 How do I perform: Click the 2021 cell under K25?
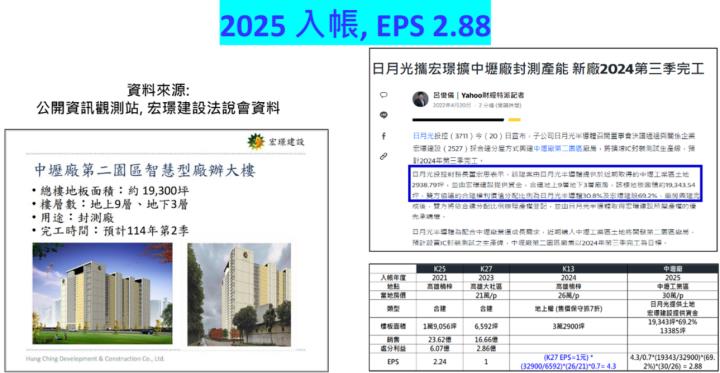(x=439, y=277)
